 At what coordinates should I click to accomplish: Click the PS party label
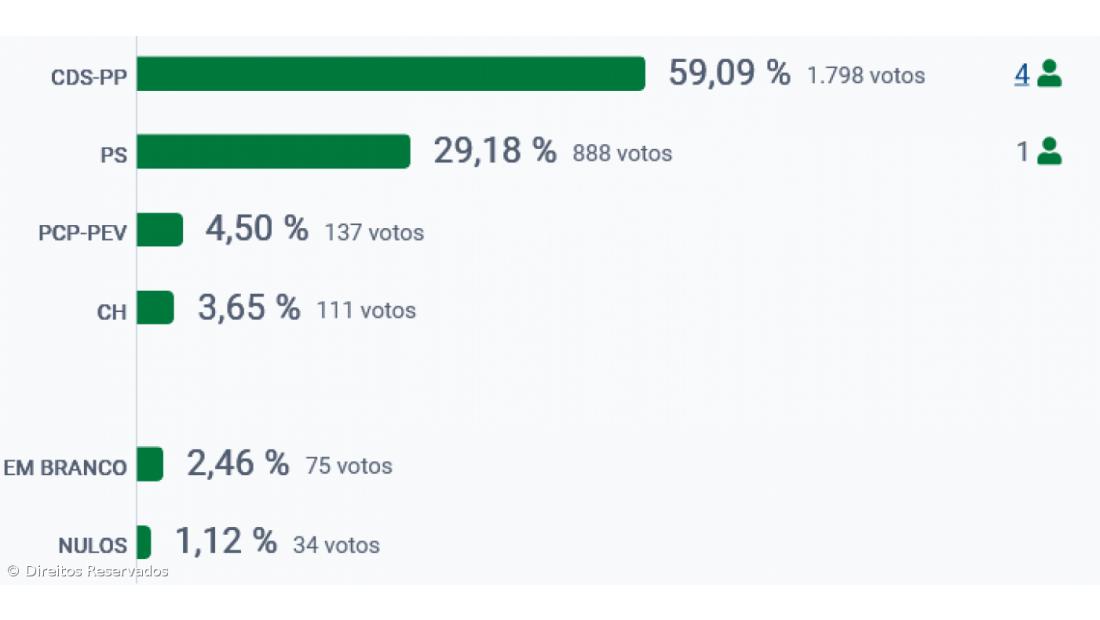[x=113, y=156]
